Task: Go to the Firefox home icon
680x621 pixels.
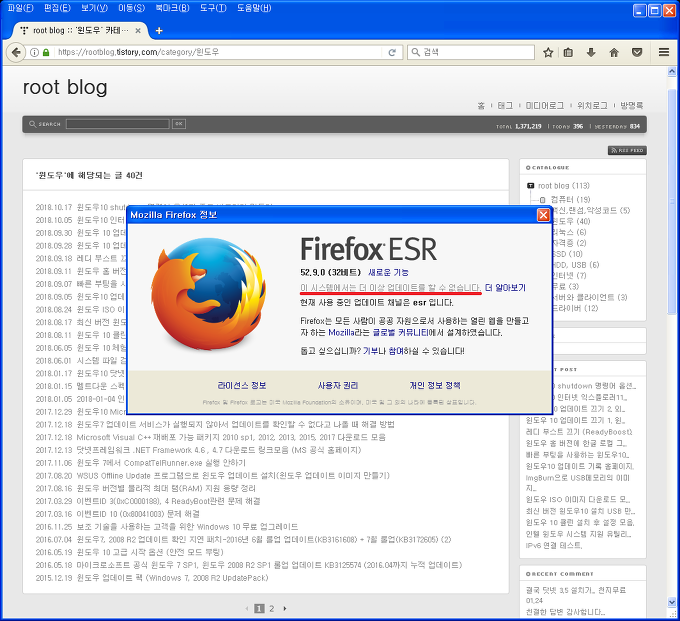Action: (x=614, y=52)
